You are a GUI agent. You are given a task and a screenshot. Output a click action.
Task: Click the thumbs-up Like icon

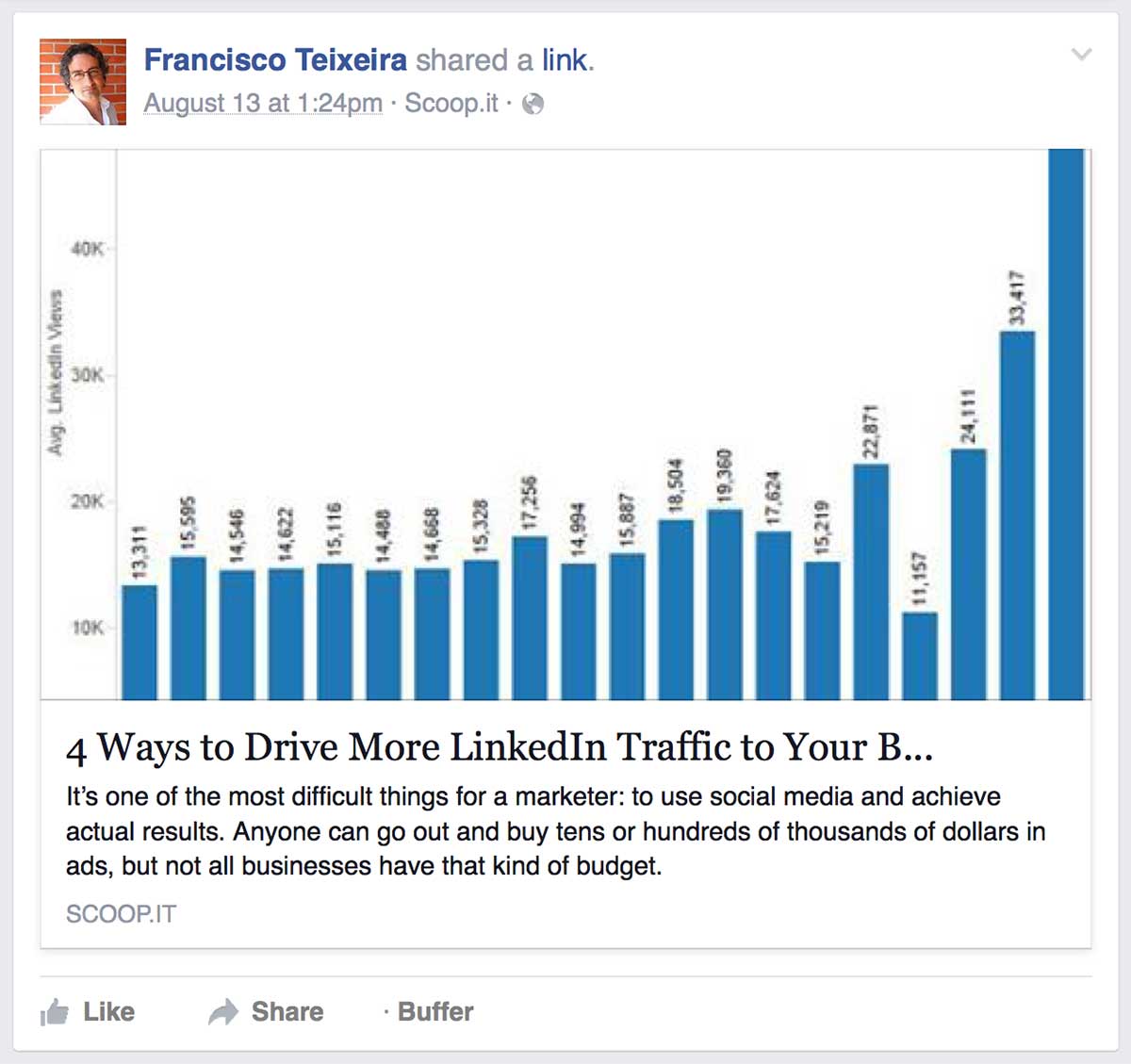(55, 1012)
